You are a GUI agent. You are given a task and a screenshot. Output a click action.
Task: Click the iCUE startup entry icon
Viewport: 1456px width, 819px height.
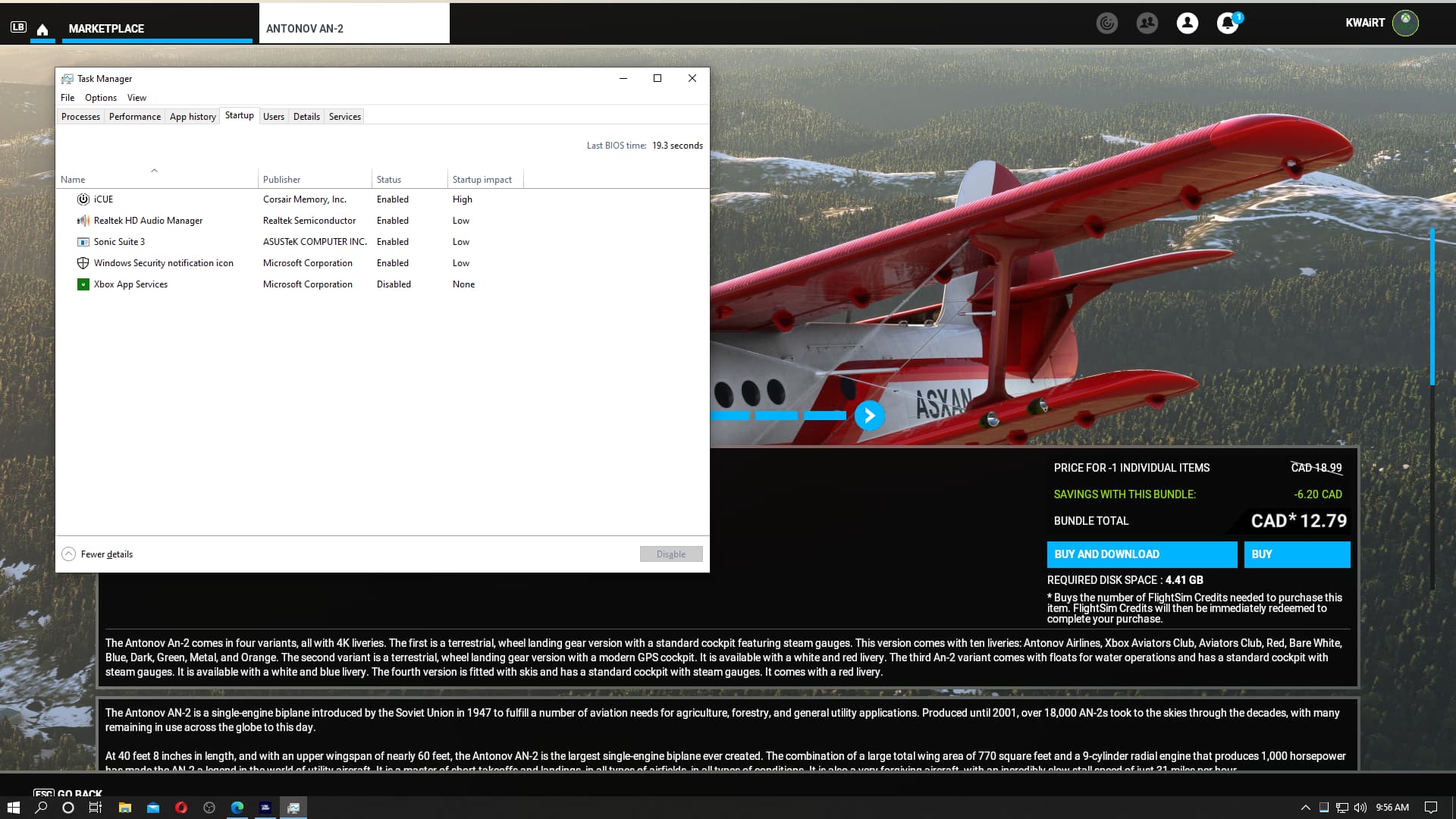tap(83, 199)
